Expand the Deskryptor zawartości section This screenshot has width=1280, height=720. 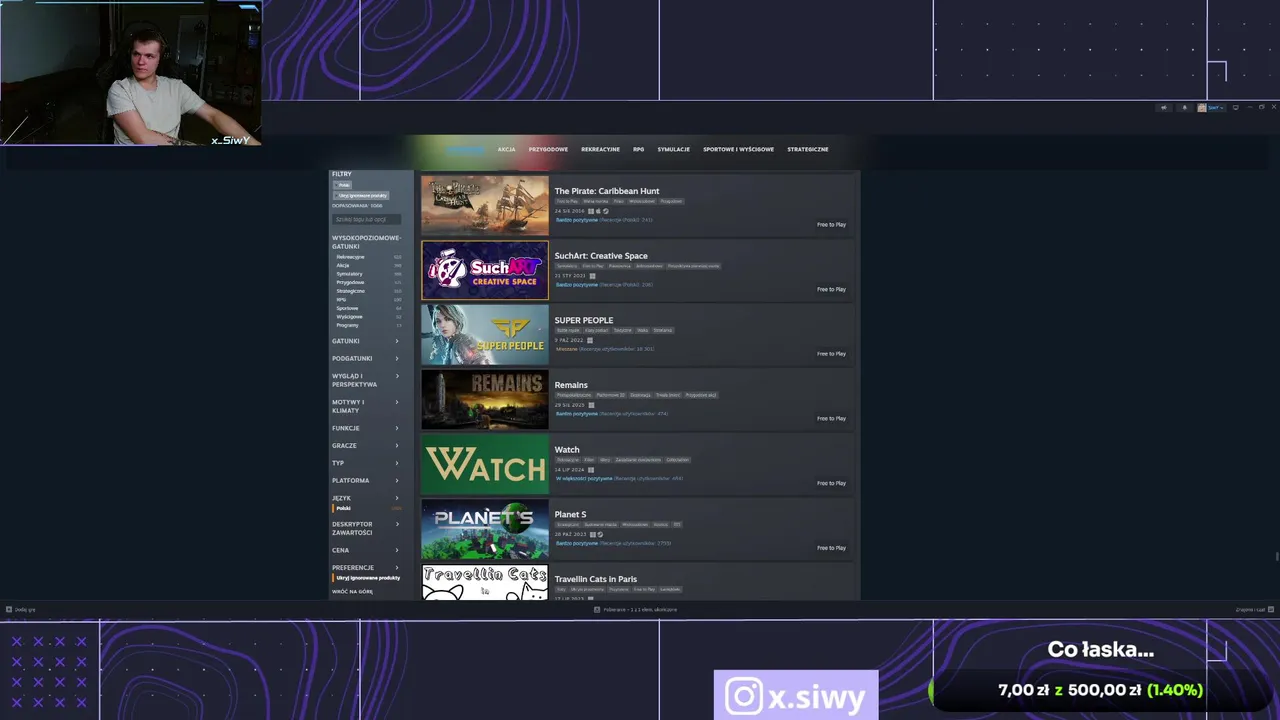pos(366,528)
